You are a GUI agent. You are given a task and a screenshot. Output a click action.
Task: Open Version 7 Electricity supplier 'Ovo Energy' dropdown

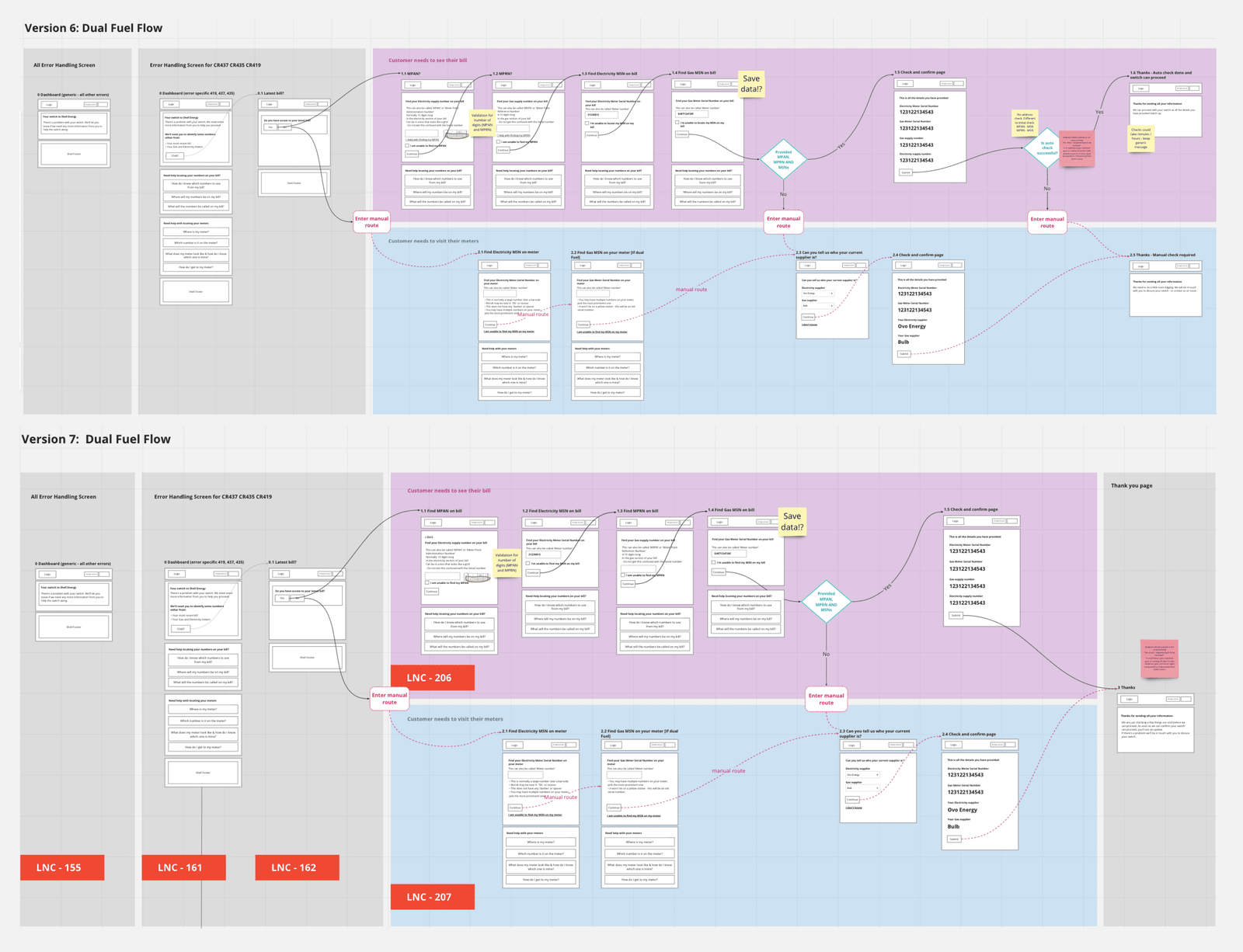pos(862,774)
